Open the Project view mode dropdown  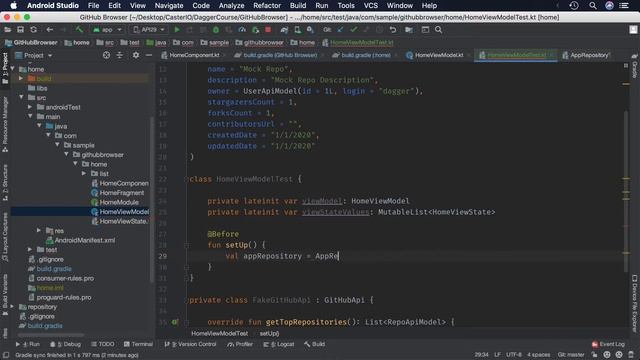coord(34,55)
